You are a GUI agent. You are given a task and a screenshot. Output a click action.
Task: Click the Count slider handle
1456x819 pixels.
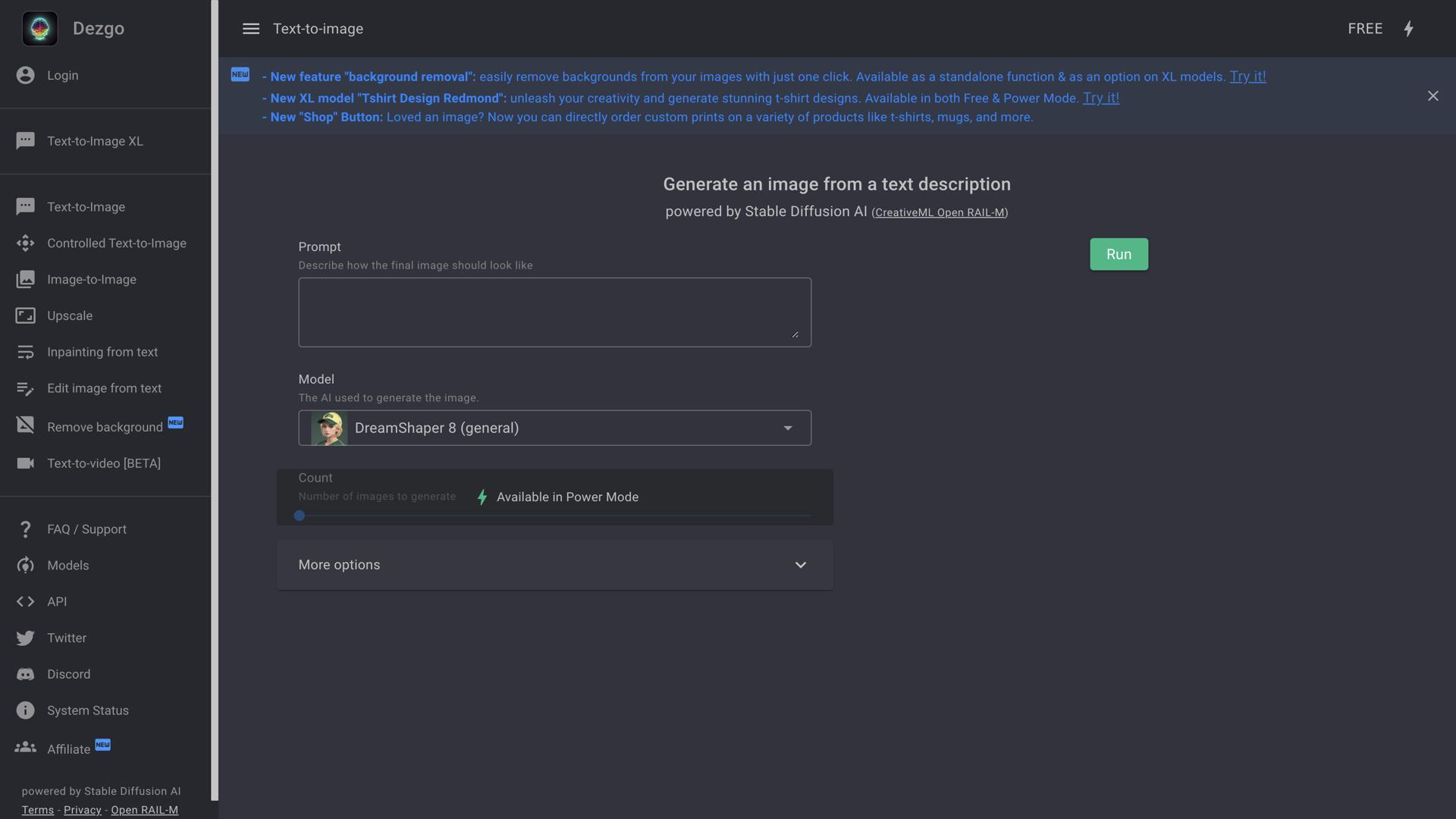click(x=300, y=516)
